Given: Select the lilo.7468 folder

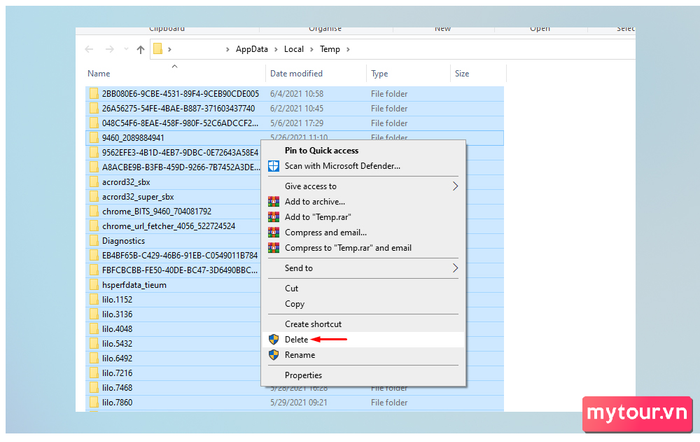Looking at the screenshot, I should [x=117, y=388].
